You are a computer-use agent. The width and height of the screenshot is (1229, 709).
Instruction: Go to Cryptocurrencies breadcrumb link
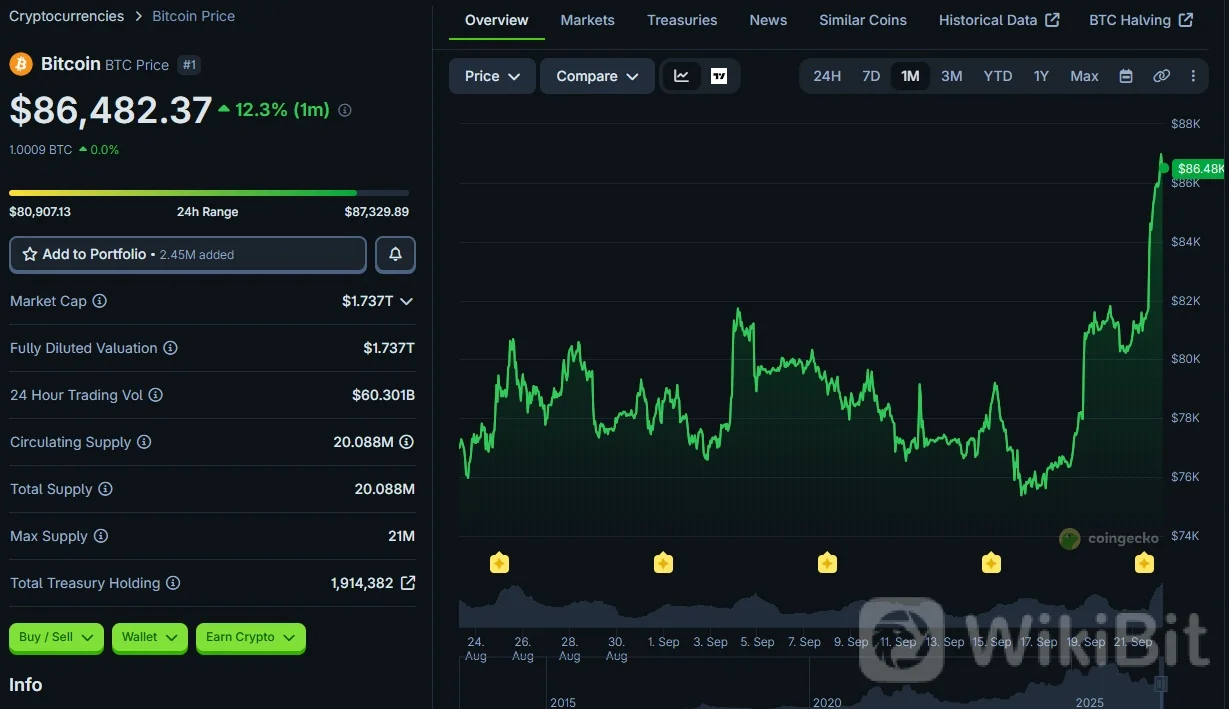[x=67, y=16]
